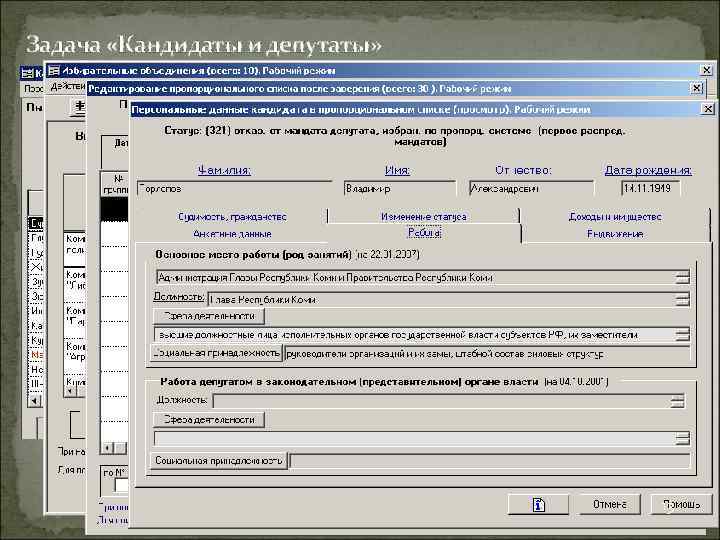This screenshot has height=540, width=720.
Task: Open Действия menu in Избирательные объединения window
Action: (68, 86)
